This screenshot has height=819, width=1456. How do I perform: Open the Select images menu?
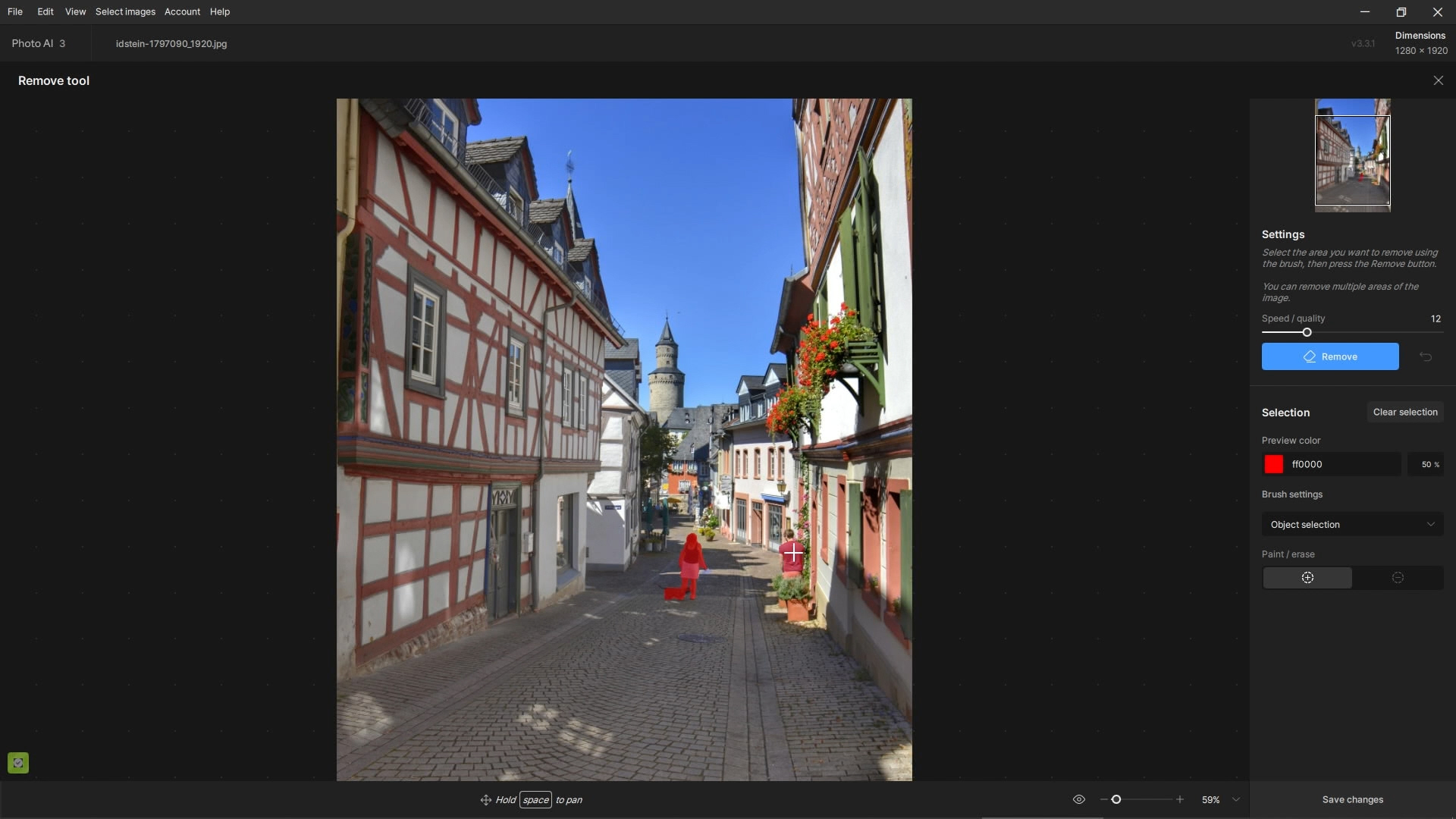pos(125,11)
